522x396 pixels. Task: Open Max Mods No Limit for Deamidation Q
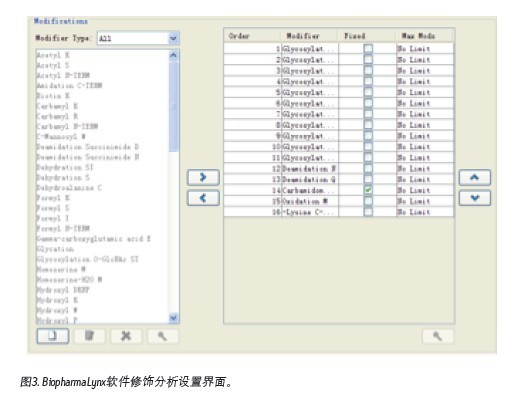425,179
